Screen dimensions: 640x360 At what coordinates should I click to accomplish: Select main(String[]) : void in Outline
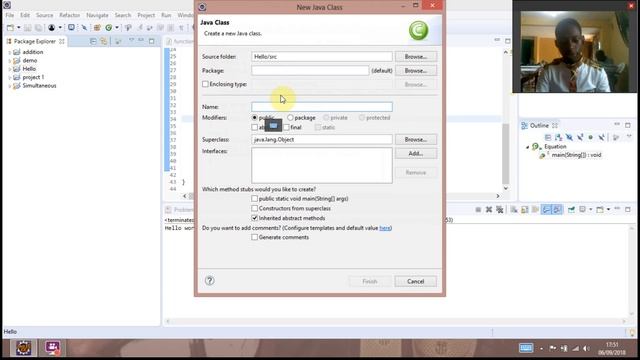click(576, 155)
